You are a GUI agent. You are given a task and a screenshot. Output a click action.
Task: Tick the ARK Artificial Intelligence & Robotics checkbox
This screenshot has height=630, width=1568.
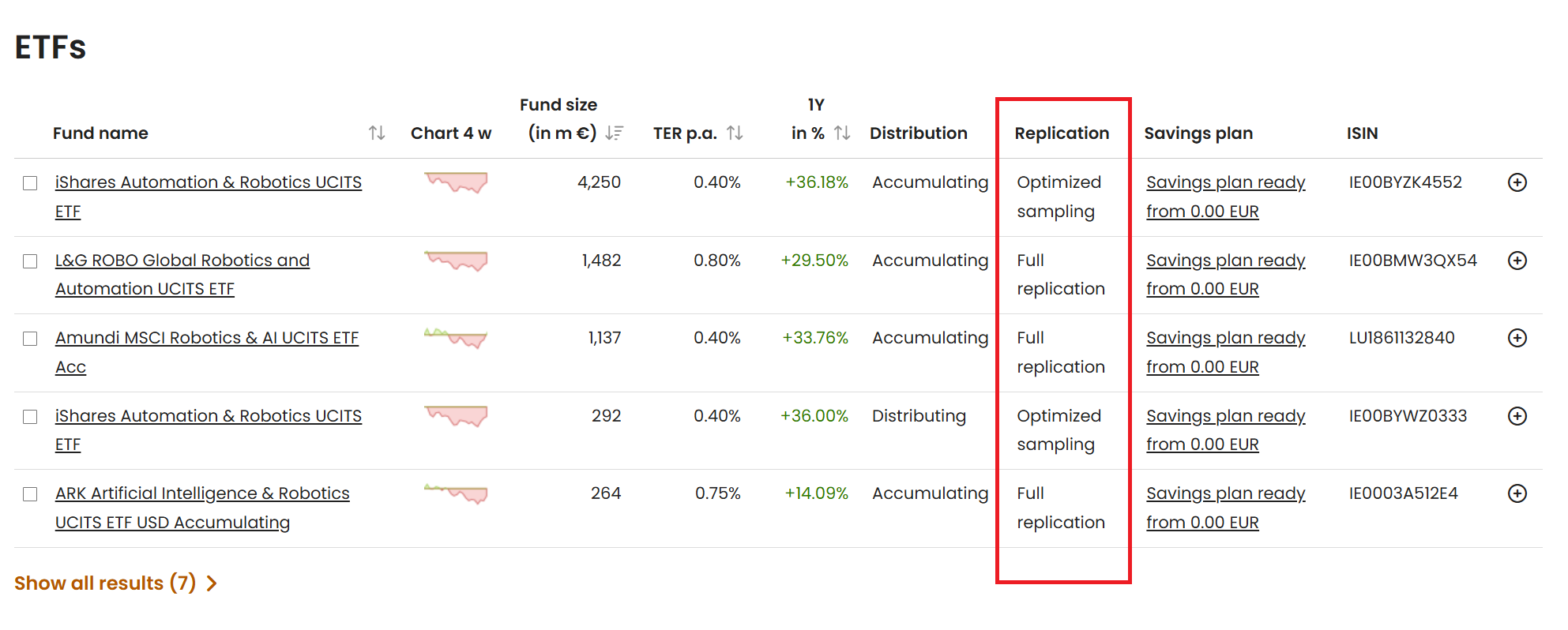point(30,494)
